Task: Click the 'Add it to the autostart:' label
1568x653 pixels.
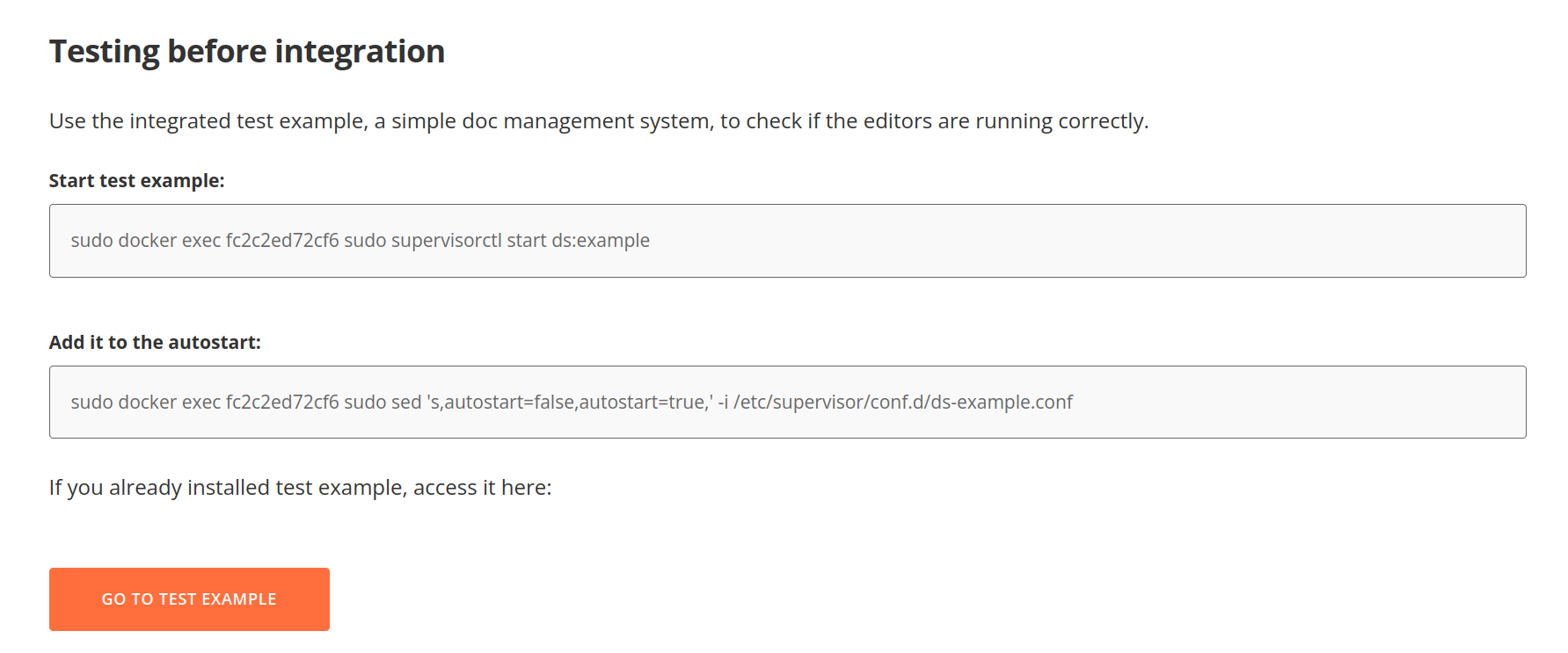Action: click(155, 343)
